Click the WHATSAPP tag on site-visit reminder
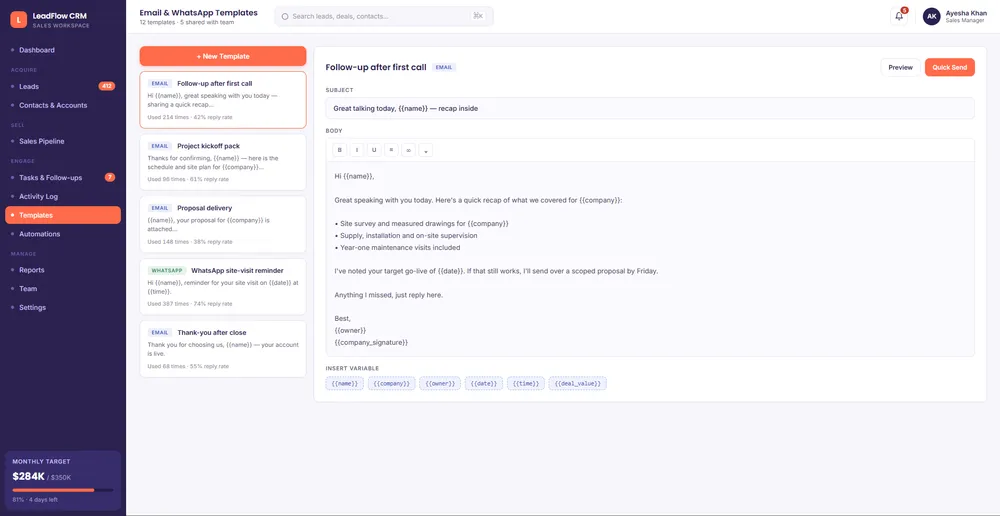This screenshot has height=516, width=1000. tap(166, 270)
